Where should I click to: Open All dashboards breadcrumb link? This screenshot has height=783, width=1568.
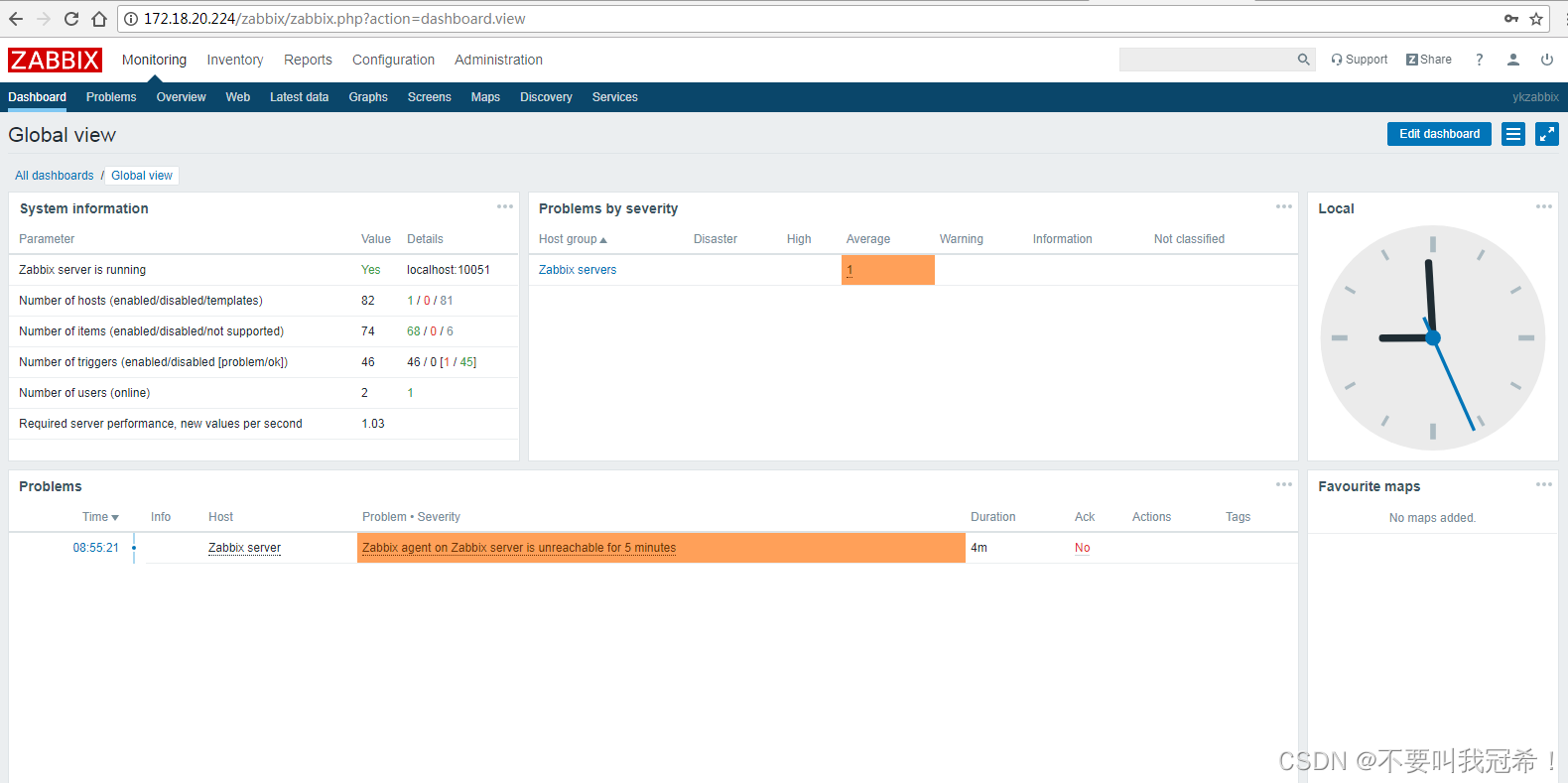[55, 176]
